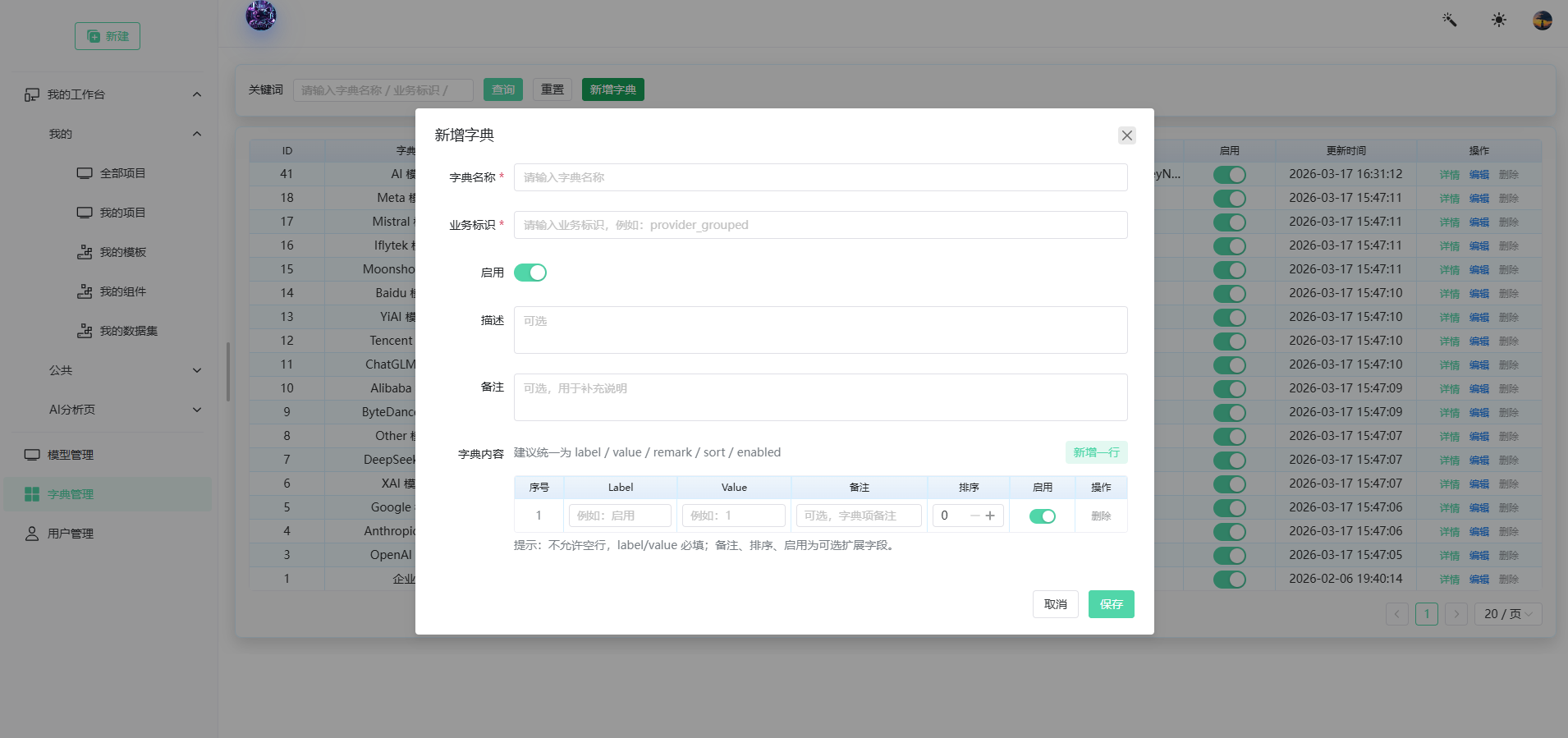Click 删除 in dictionary content row 1
The image size is (1568, 738).
point(1101,516)
